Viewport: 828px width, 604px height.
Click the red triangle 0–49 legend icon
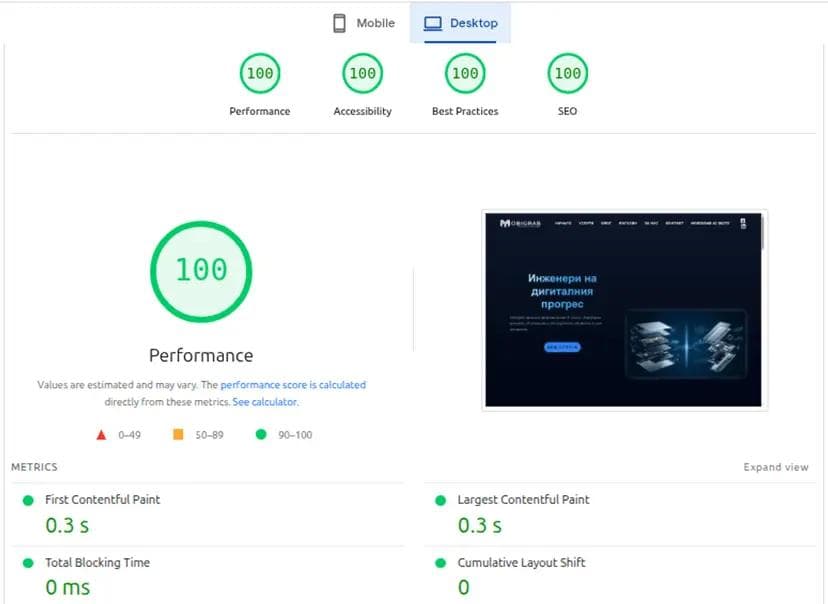point(101,435)
